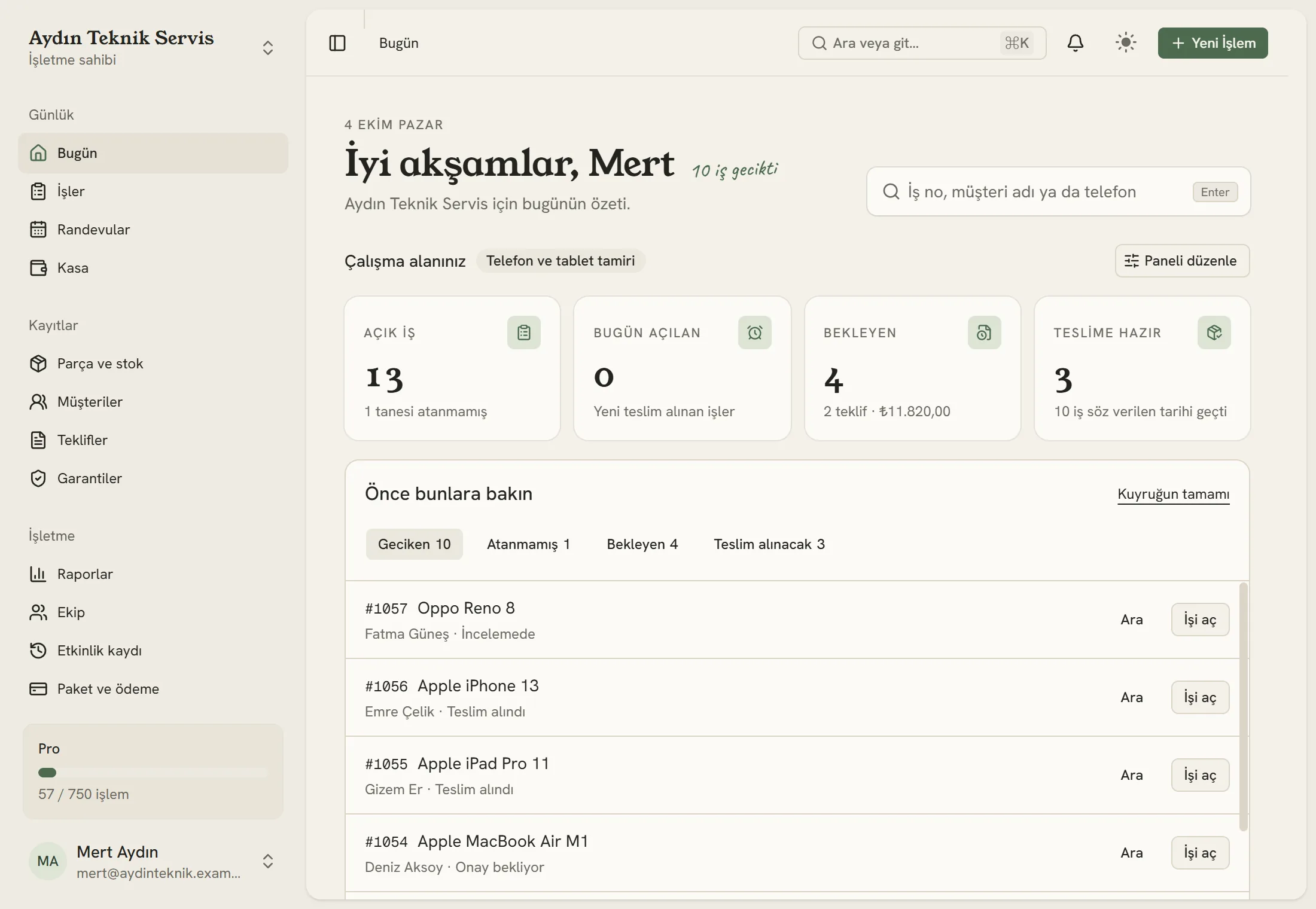Open the Kuyruğun tamamı link
1316x909 pixels.
click(1174, 494)
